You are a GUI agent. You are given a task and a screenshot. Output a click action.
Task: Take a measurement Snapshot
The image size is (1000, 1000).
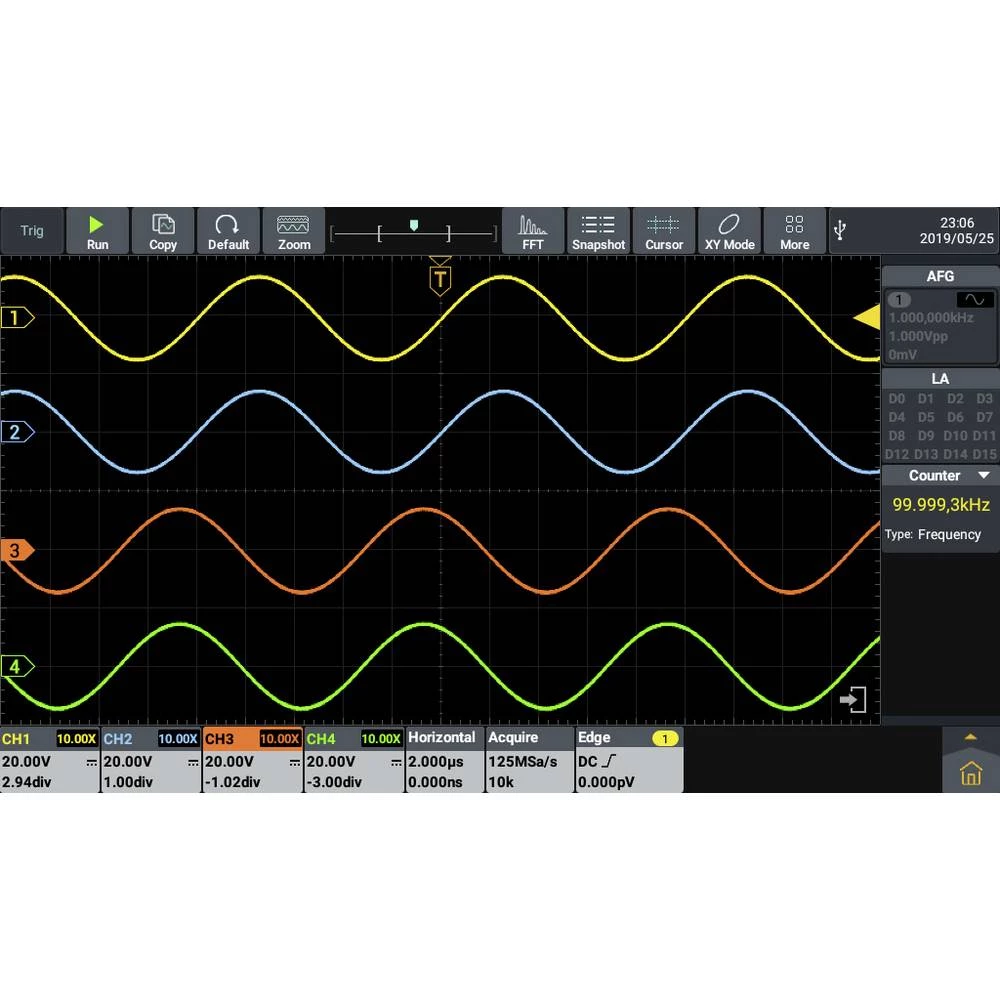point(598,231)
